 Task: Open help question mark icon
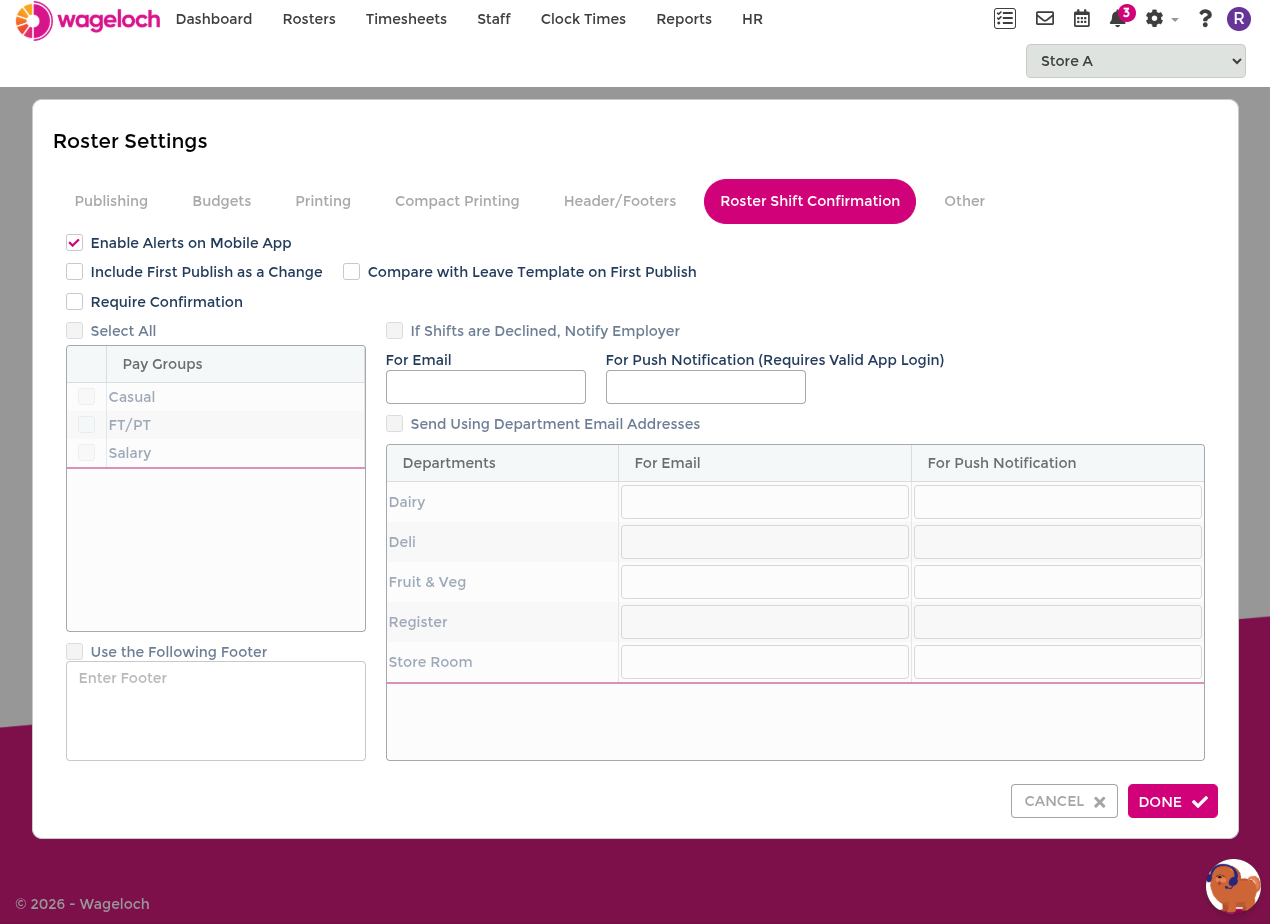(1205, 18)
